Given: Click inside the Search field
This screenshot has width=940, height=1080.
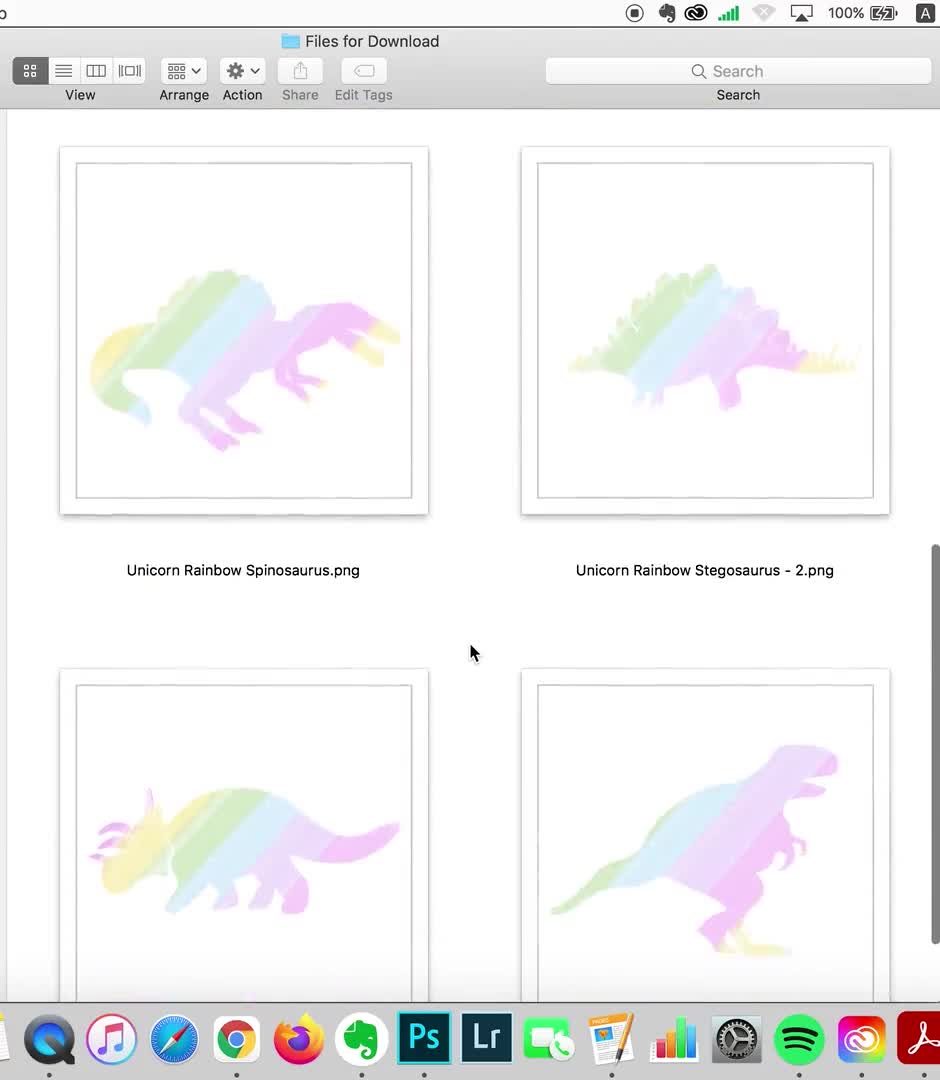Looking at the screenshot, I should pos(736,70).
